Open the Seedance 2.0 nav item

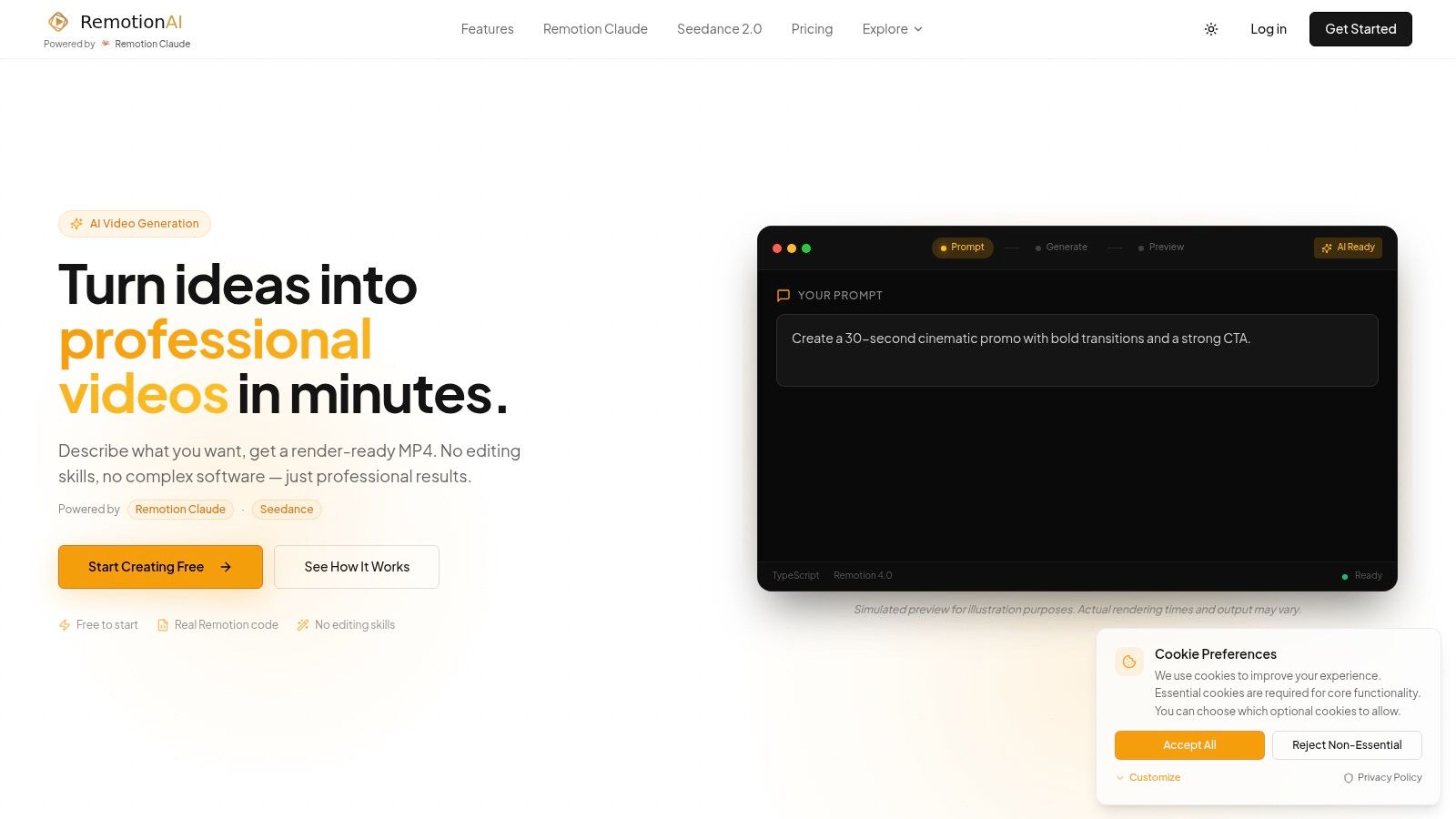click(x=719, y=29)
